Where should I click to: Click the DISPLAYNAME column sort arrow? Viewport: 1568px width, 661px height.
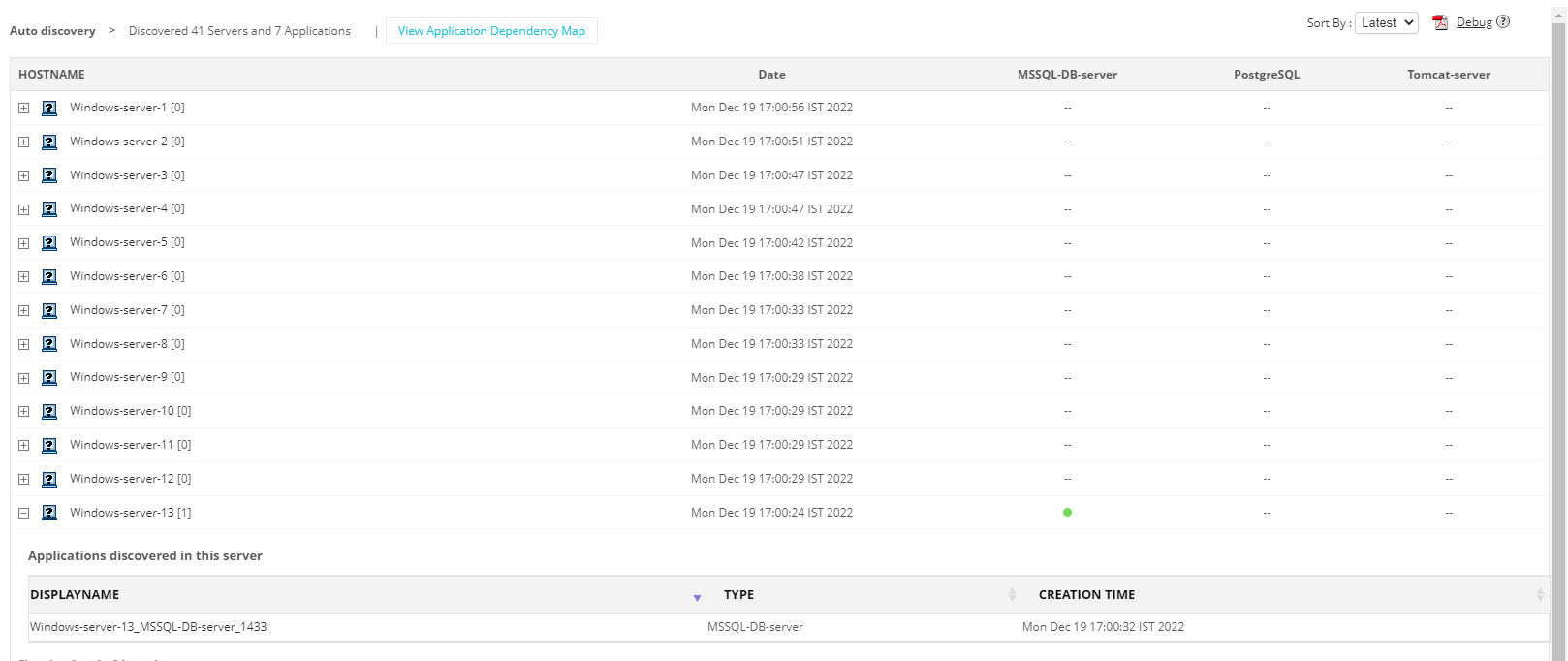(x=697, y=597)
